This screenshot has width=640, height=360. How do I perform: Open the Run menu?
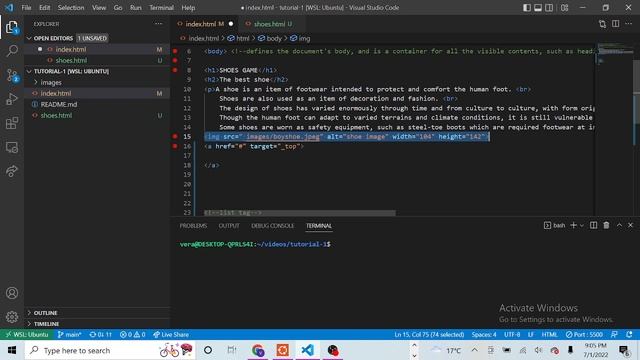[x=136, y=8]
